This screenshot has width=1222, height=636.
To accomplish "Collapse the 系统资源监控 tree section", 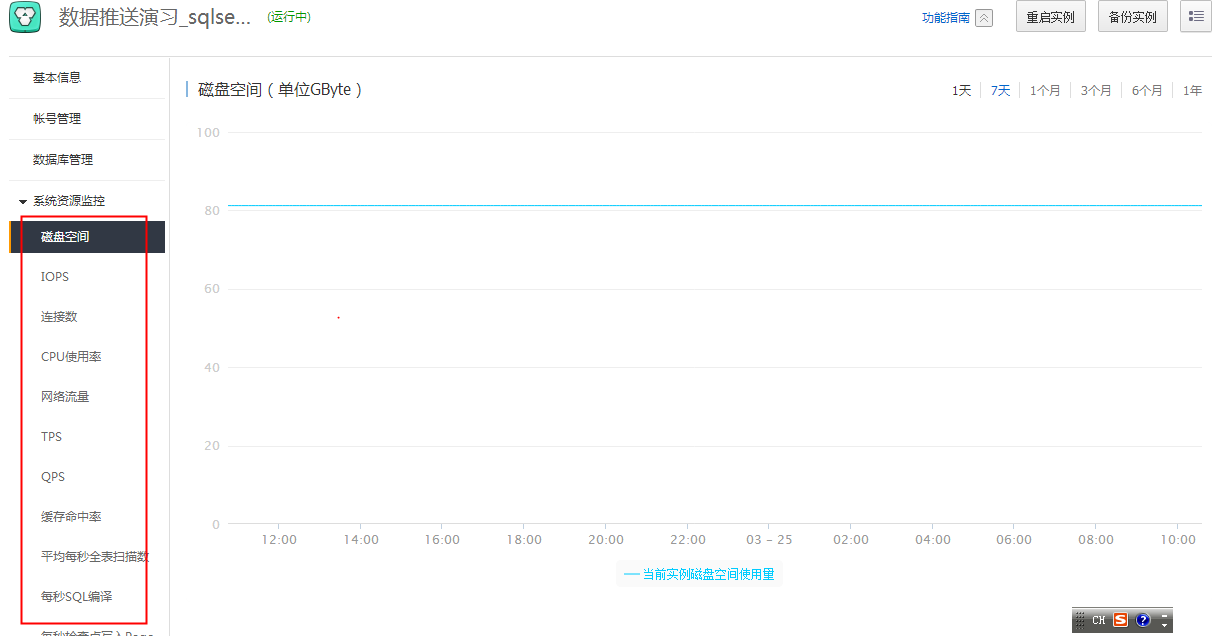I will [23, 201].
